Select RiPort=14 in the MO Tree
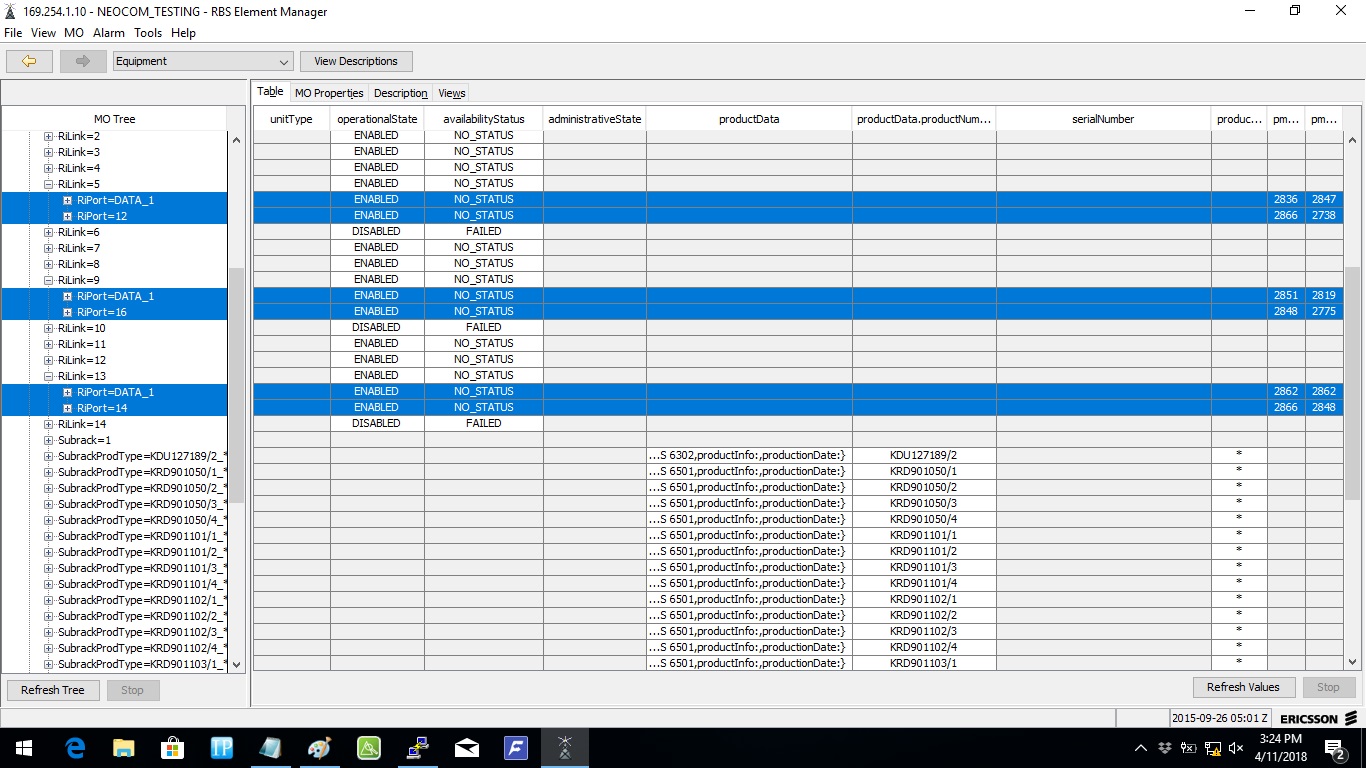Image resolution: width=1366 pixels, height=768 pixels. [102, 408]
